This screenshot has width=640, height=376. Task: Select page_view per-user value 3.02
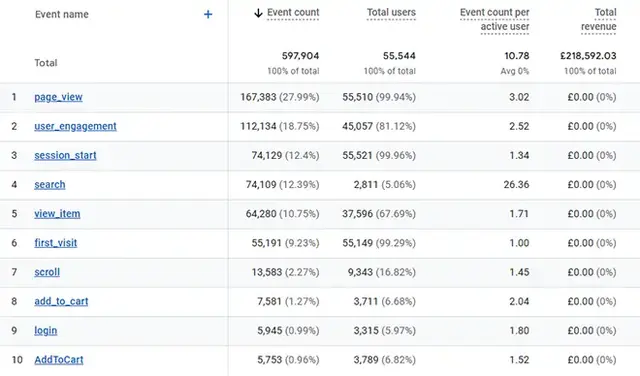click(x=519, y=97)
